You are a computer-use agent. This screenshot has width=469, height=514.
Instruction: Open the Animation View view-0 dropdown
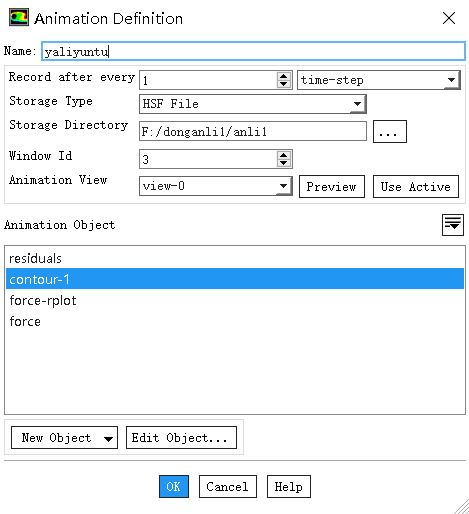point(216,186)
